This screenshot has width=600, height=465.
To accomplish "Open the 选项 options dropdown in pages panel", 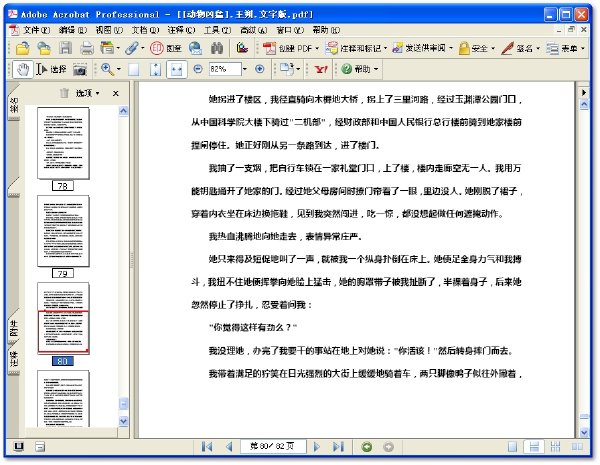I will point(88,93).
